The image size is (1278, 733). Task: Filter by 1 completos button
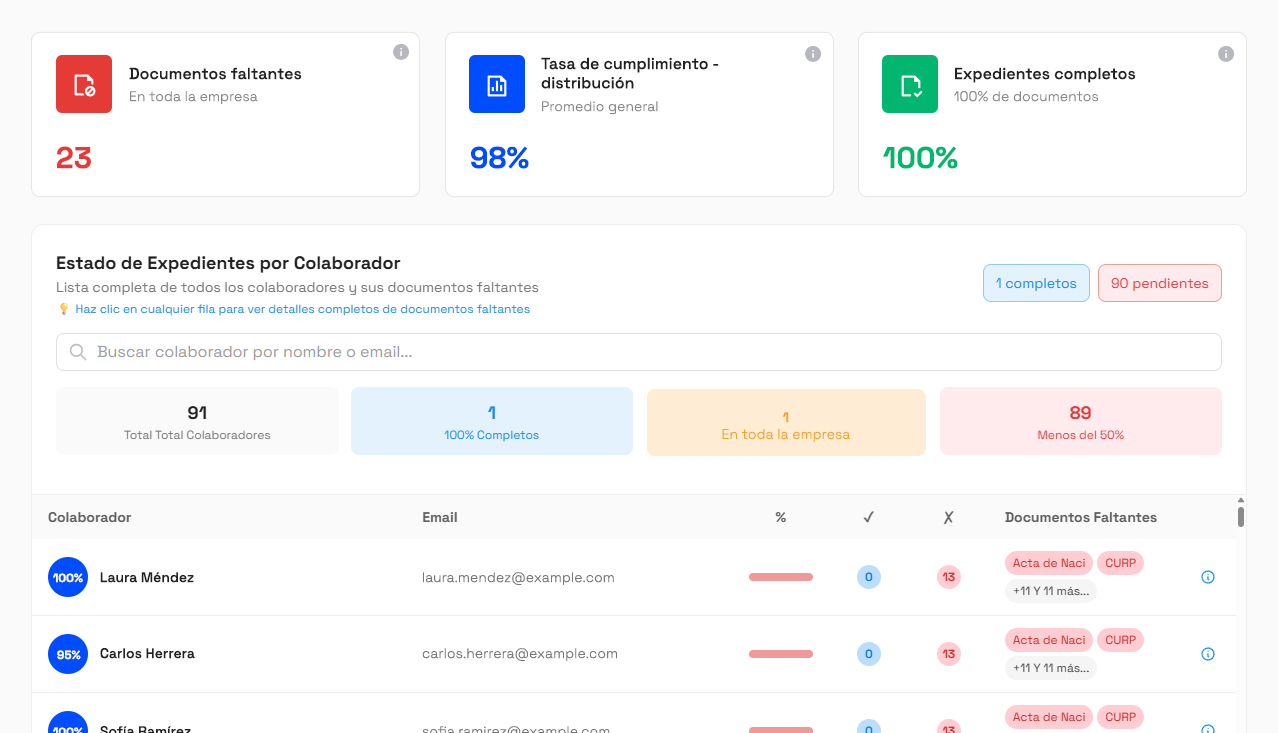(x=1036, y=283)
